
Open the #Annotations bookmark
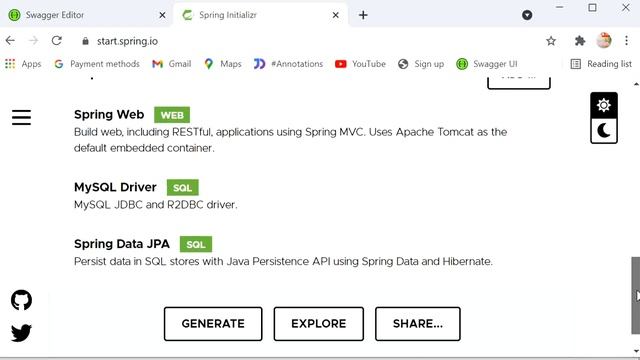click(288, 64)
